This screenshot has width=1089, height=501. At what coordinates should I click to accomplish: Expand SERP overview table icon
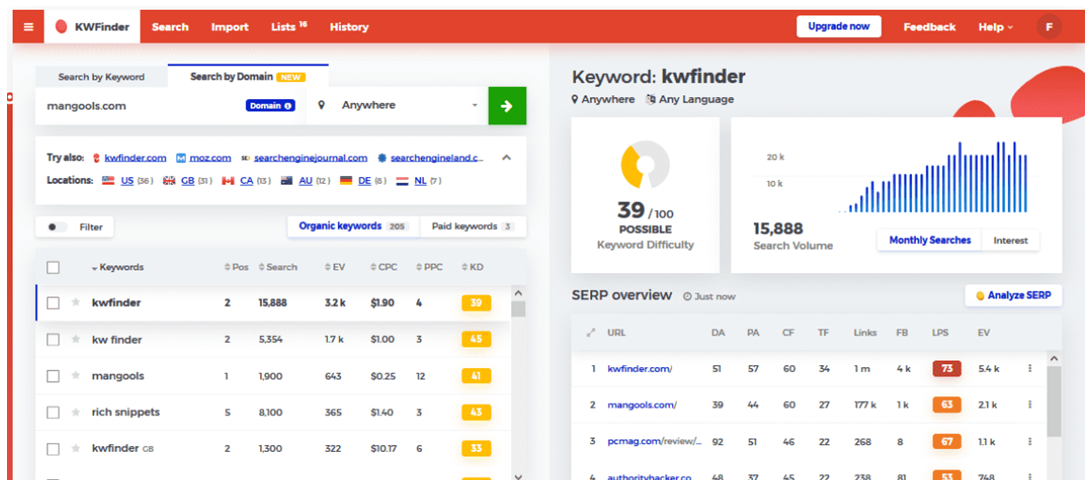591,333
